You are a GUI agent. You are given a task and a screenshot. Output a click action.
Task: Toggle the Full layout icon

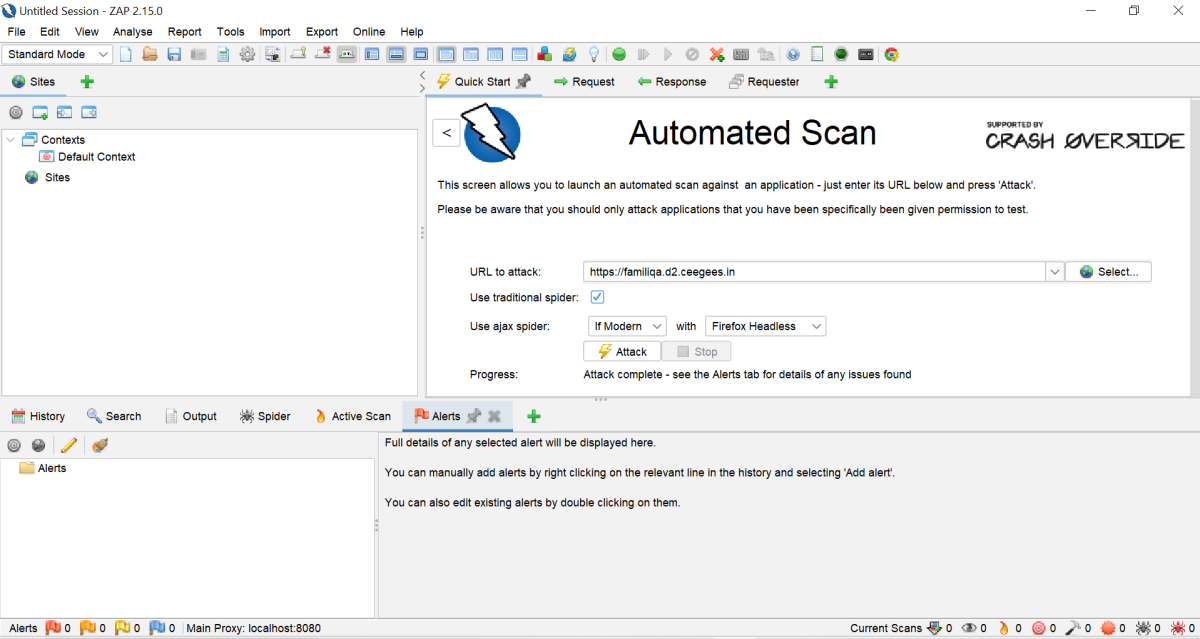[x=420, y=54]
